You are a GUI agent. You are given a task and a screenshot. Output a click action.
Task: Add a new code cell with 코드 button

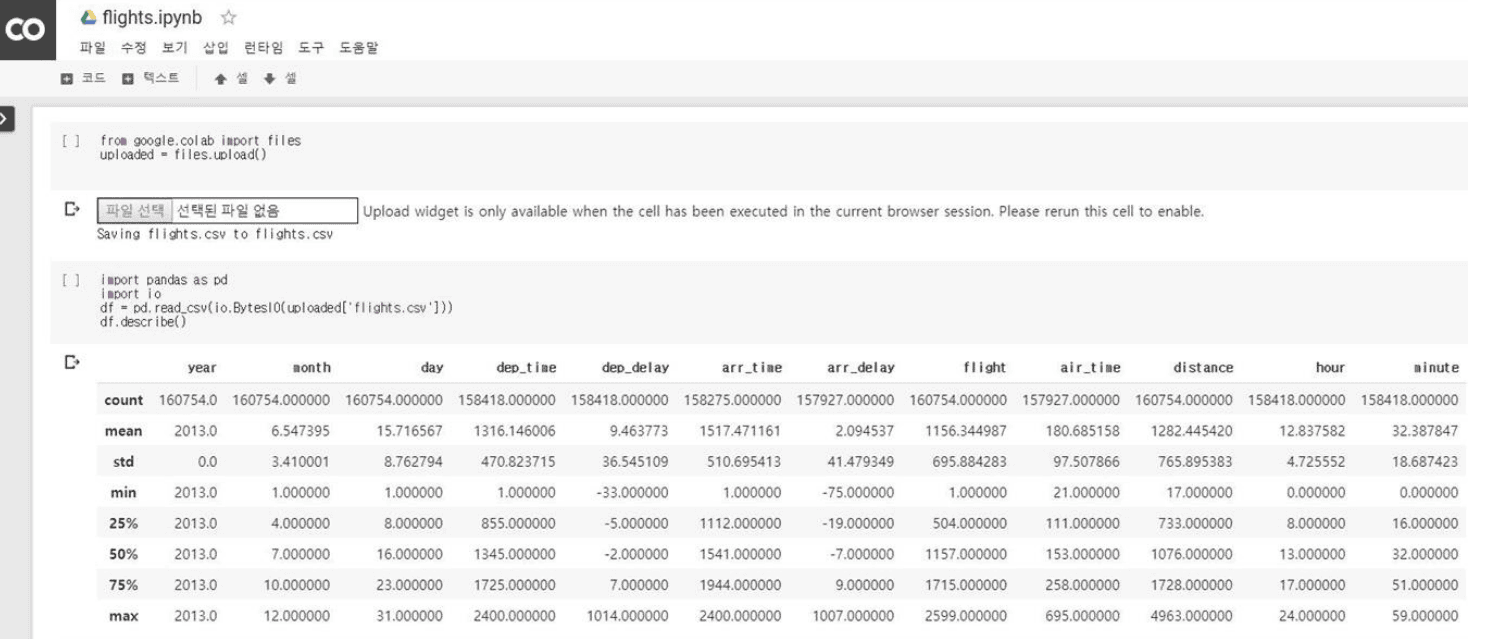point(83,78)
